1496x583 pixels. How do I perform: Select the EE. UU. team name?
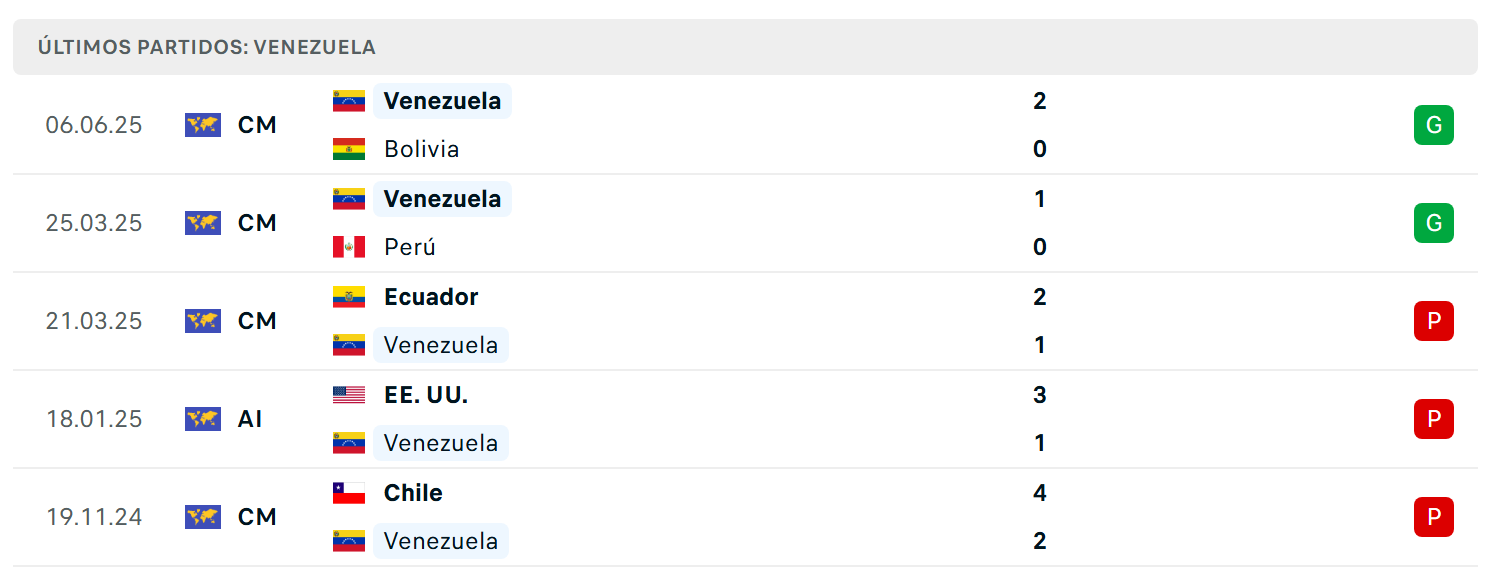(426, 395)
